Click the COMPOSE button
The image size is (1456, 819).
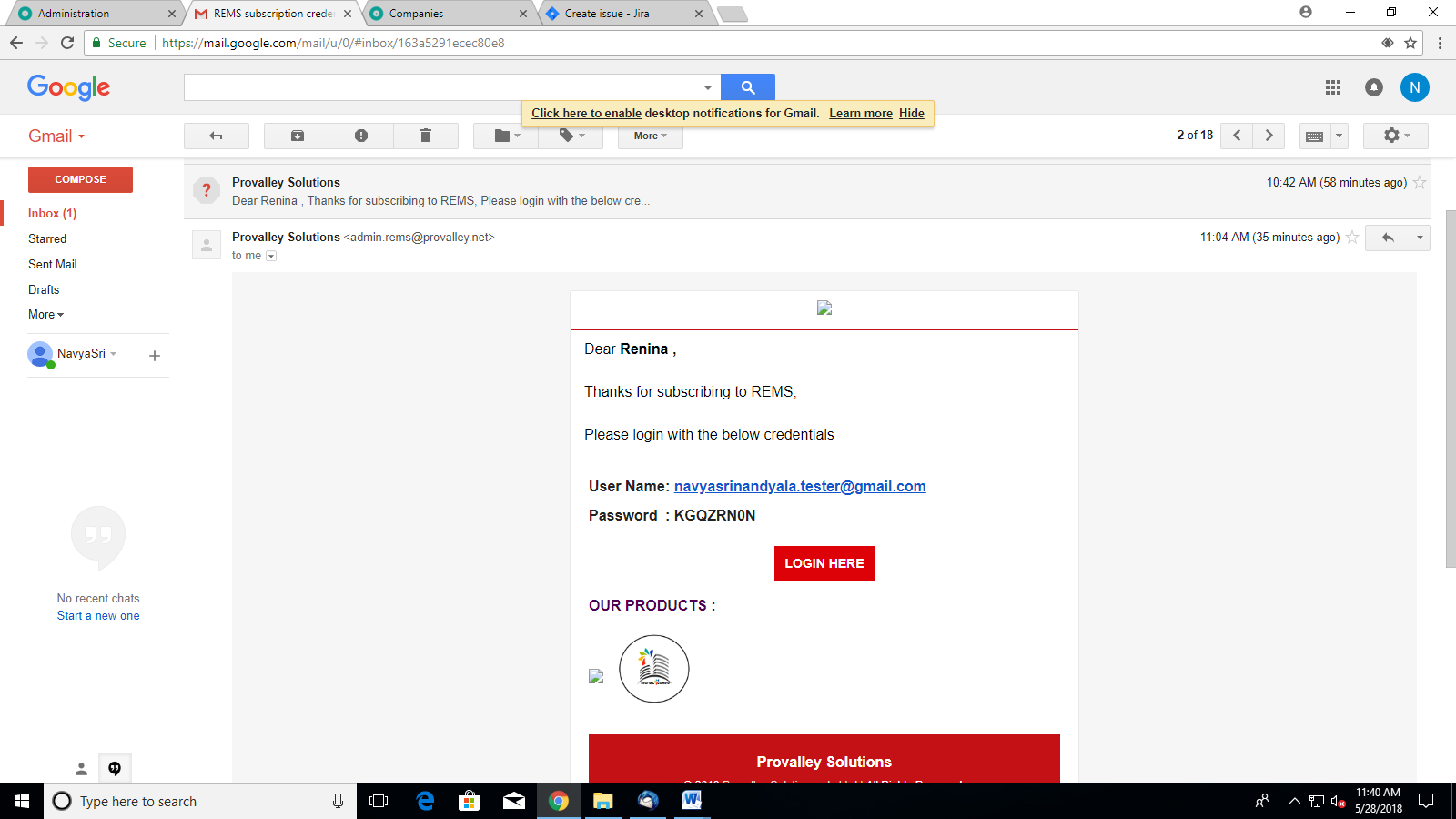click(x=80, y=179)
